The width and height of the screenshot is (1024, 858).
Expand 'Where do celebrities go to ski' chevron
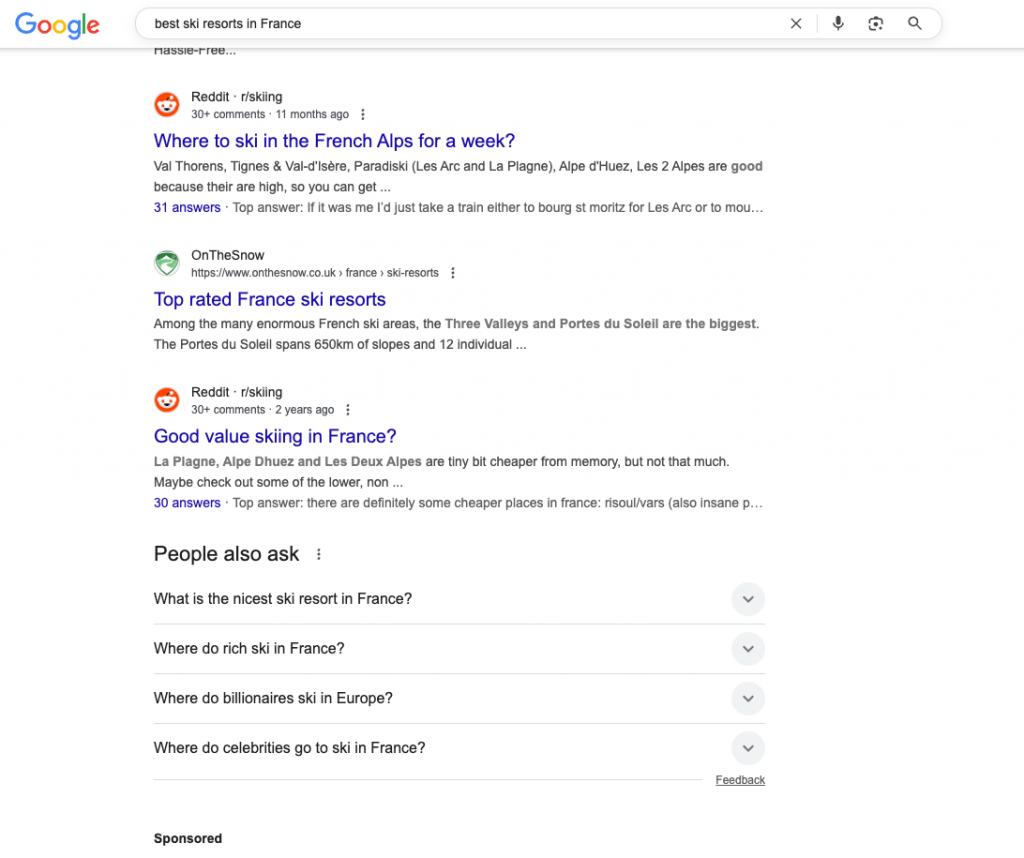coord(748,748)
